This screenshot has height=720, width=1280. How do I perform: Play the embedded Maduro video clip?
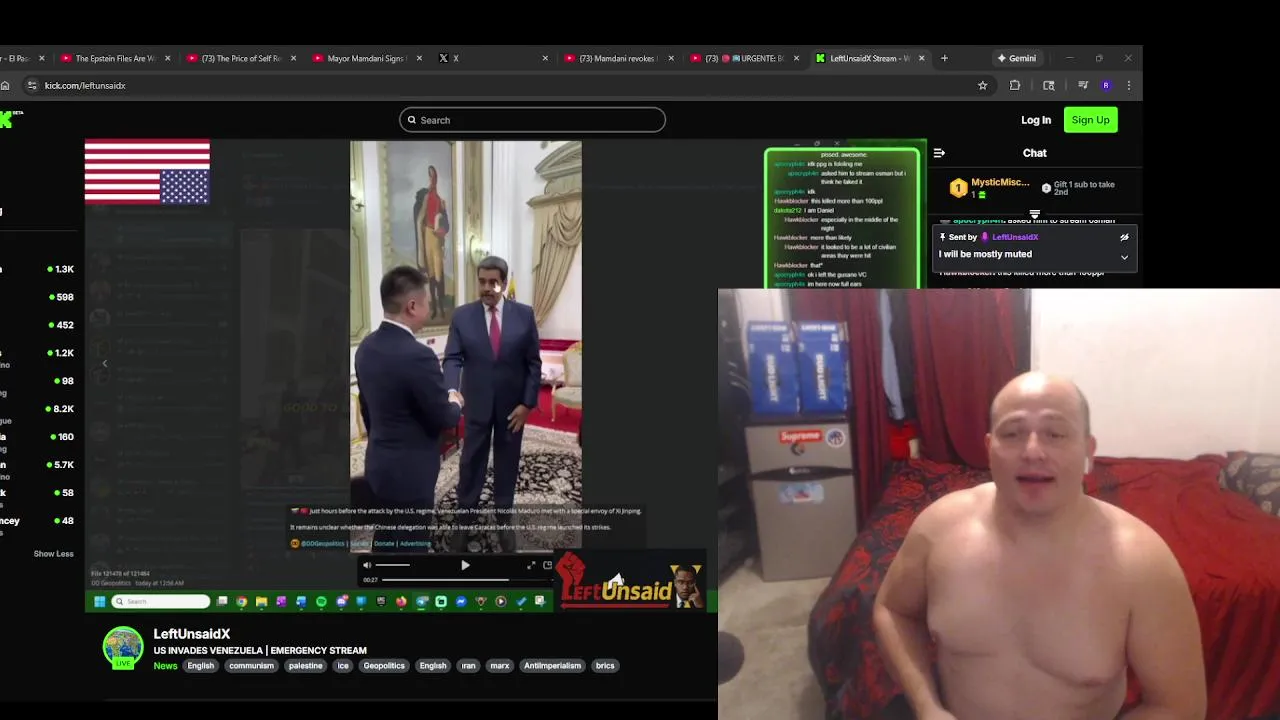pyautogui.click(x=465, y=566)
